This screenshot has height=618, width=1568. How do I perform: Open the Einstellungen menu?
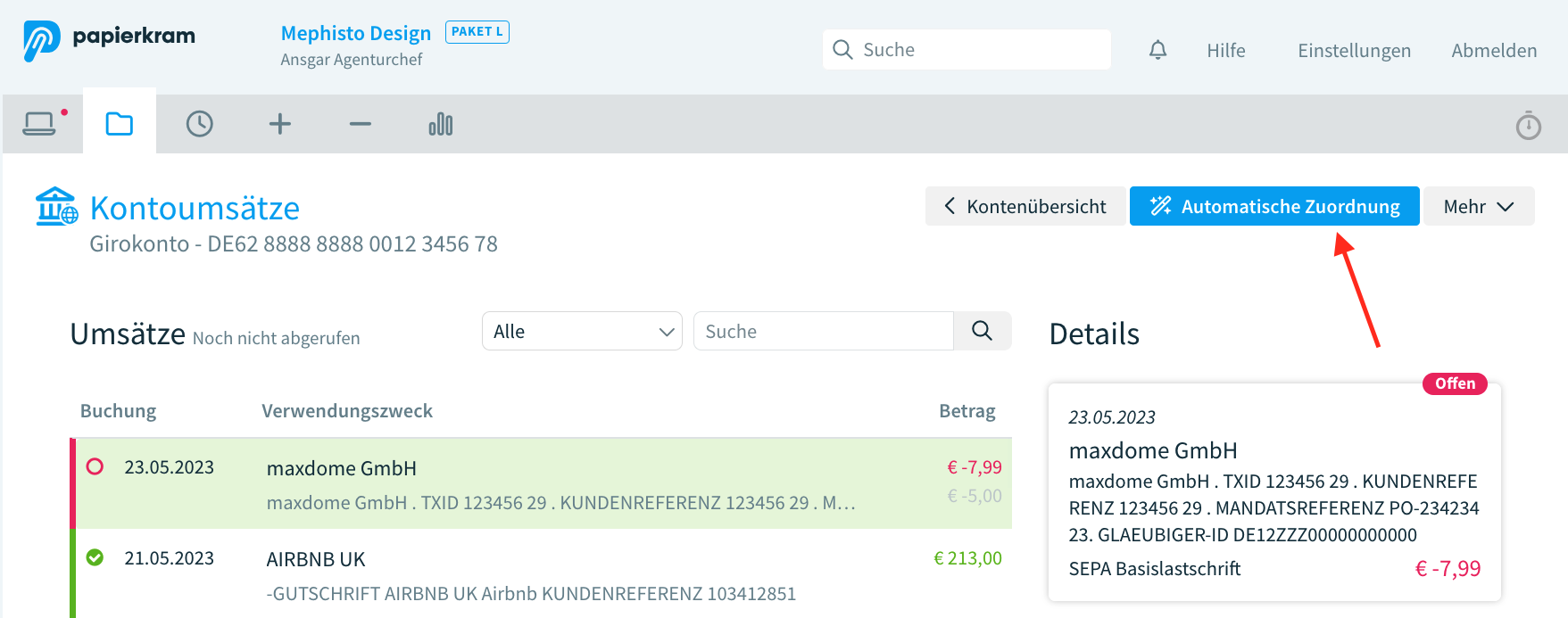1354,51
